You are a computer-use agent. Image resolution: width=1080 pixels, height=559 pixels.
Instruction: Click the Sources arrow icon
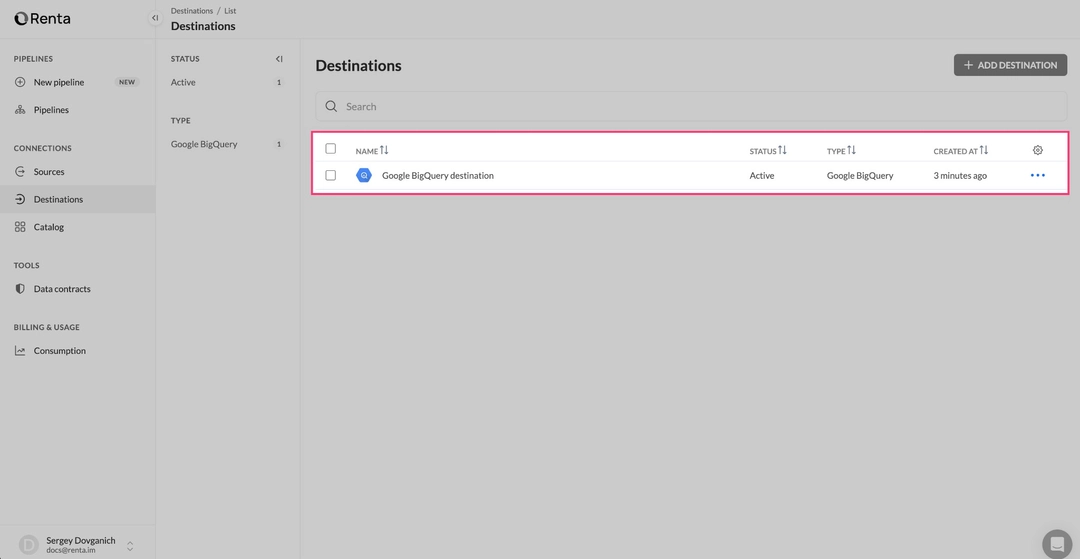pyautogui.click(x=20, y=171)
